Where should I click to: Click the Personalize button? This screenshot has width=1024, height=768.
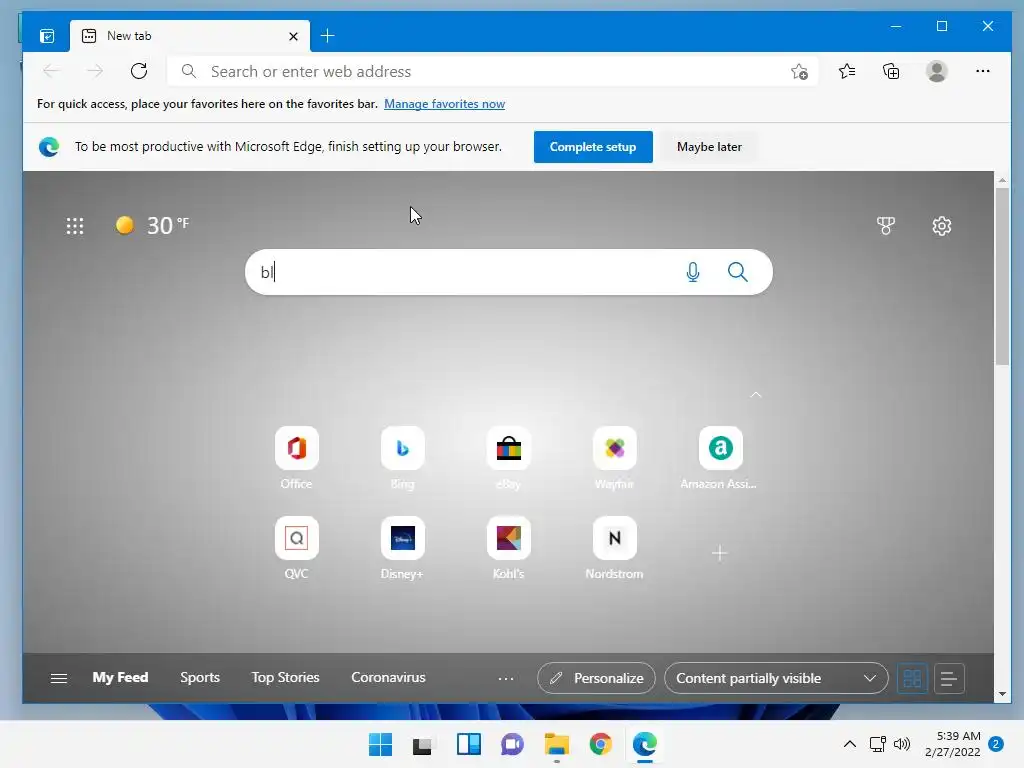point(596,678)
